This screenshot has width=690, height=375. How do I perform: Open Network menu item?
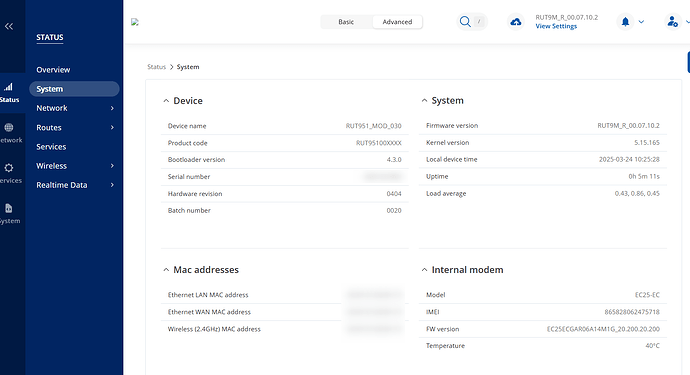point(52,108)
